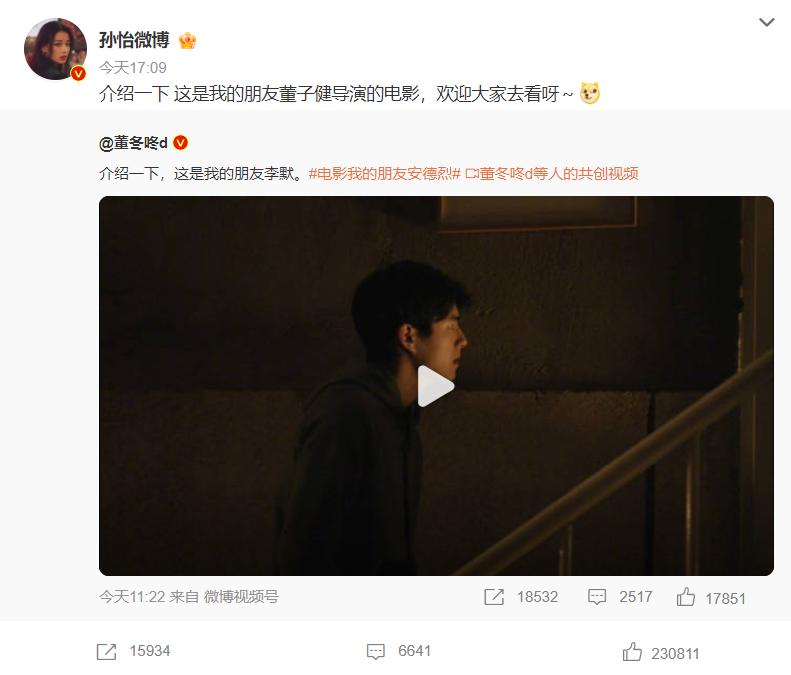Open 董冬咚d等人的共创视频 video link
The image size is (791, 675).
coord(552,174)
